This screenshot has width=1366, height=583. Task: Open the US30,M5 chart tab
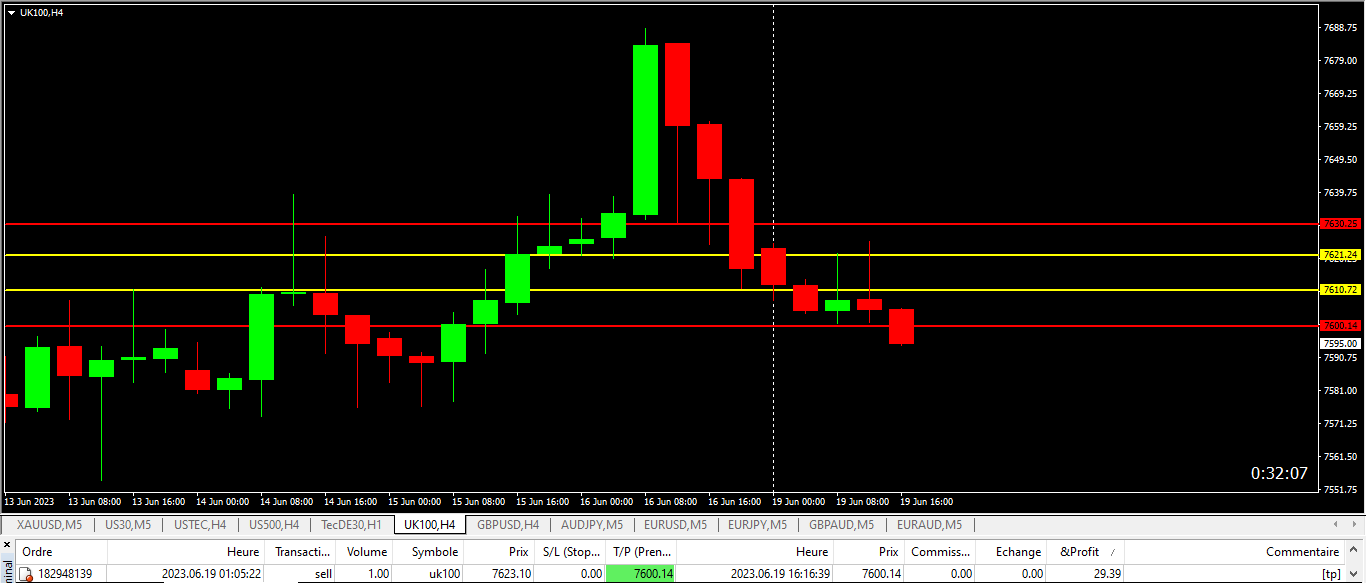127,524
